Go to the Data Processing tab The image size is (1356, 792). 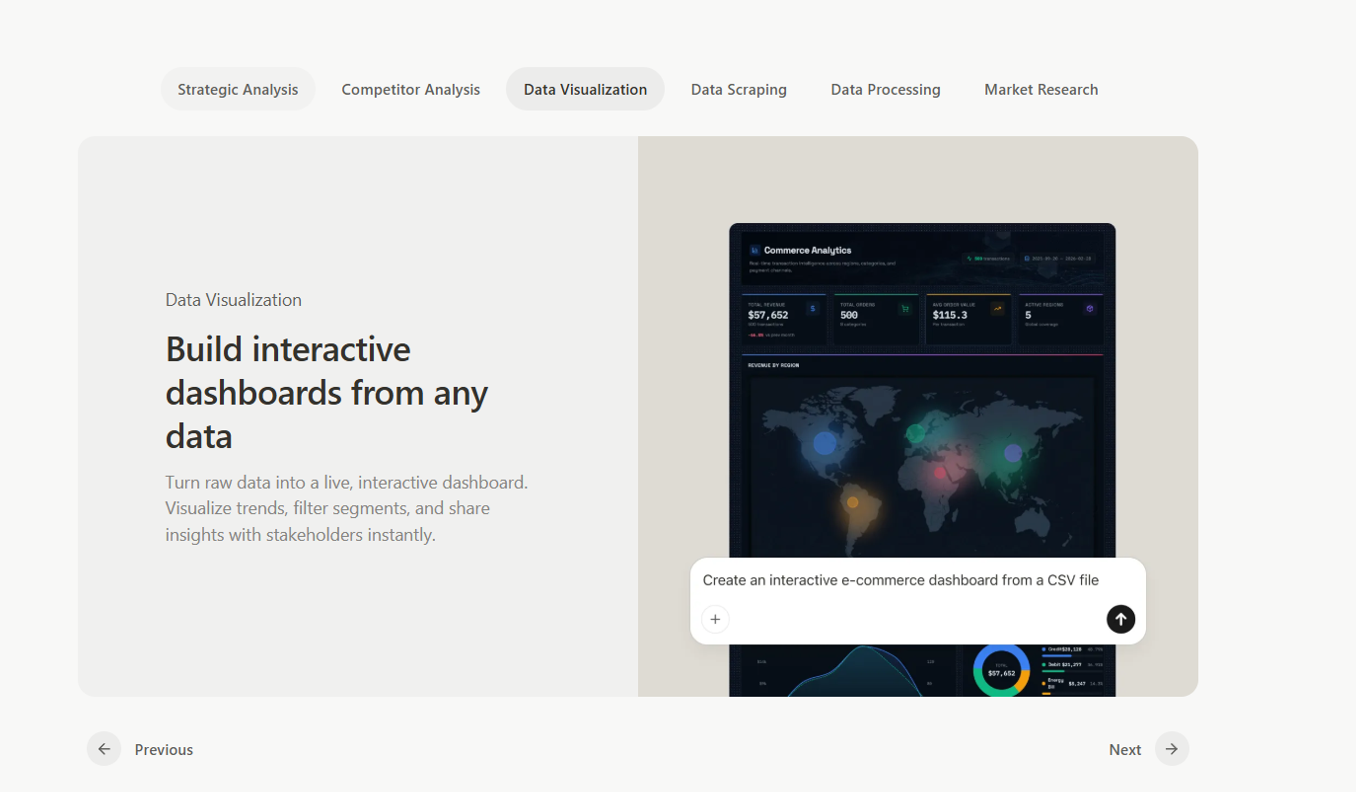click(x=886, y=89)
